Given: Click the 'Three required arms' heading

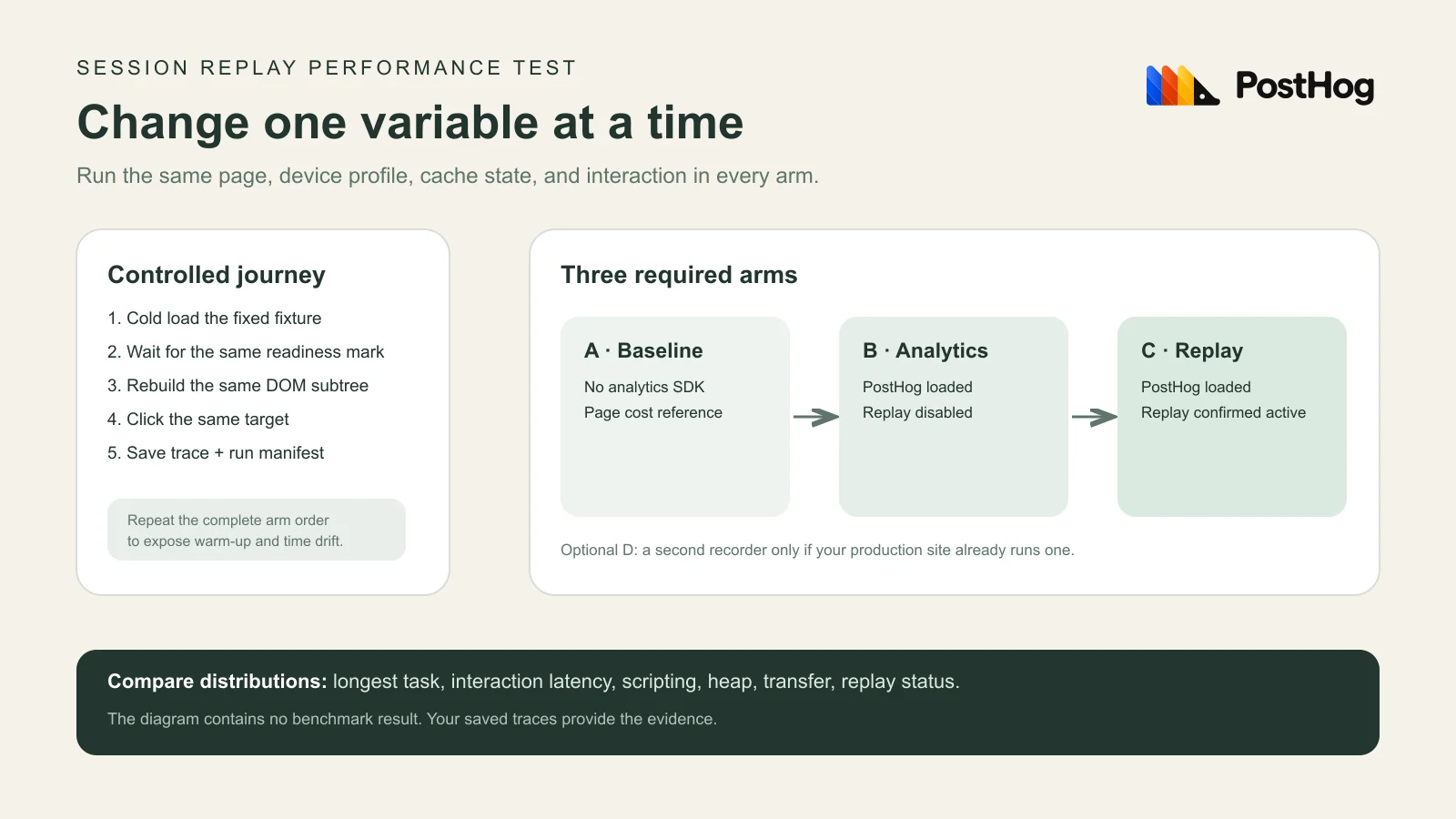Looking at the screenshot, I should 679,275.
